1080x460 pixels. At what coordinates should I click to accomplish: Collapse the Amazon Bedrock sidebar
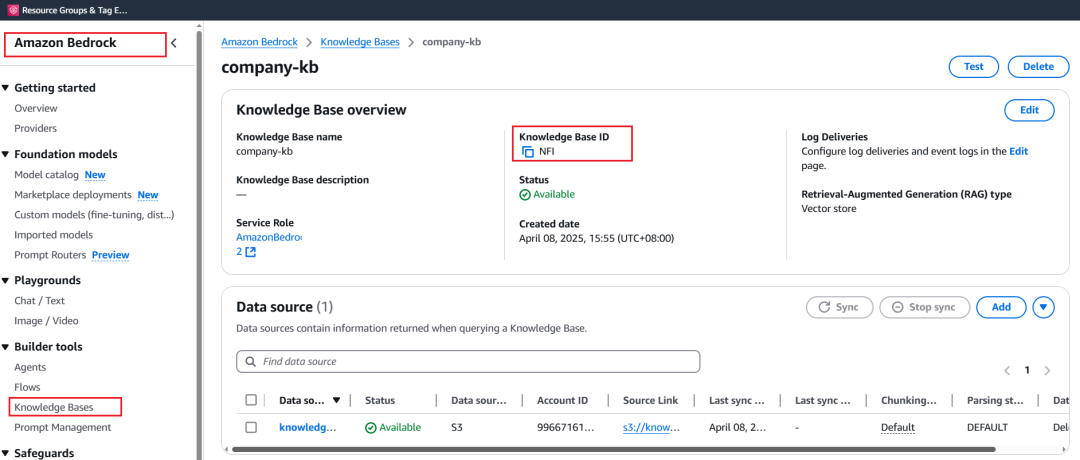click(174, 43)
